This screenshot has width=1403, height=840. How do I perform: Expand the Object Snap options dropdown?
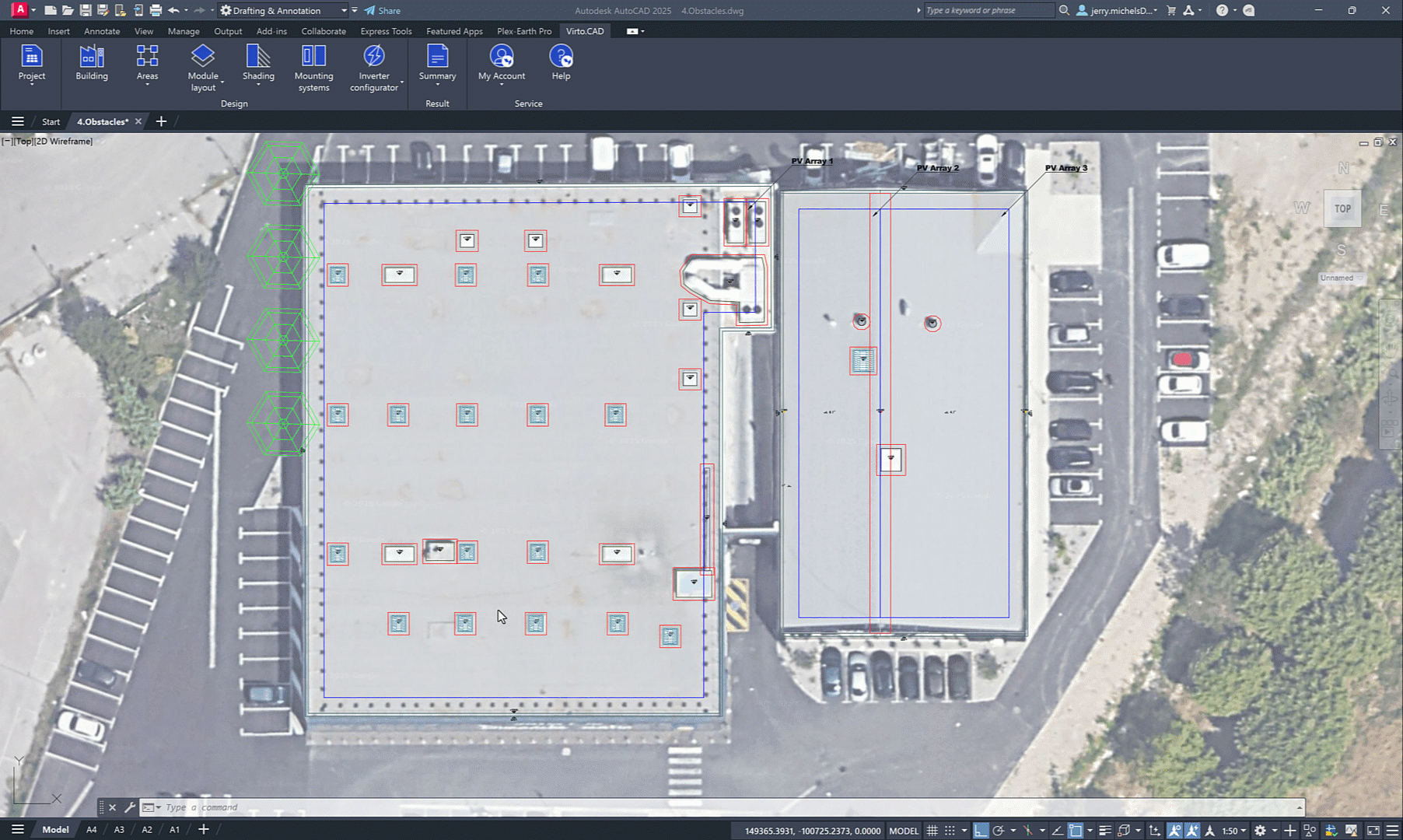click(1090, 830)
